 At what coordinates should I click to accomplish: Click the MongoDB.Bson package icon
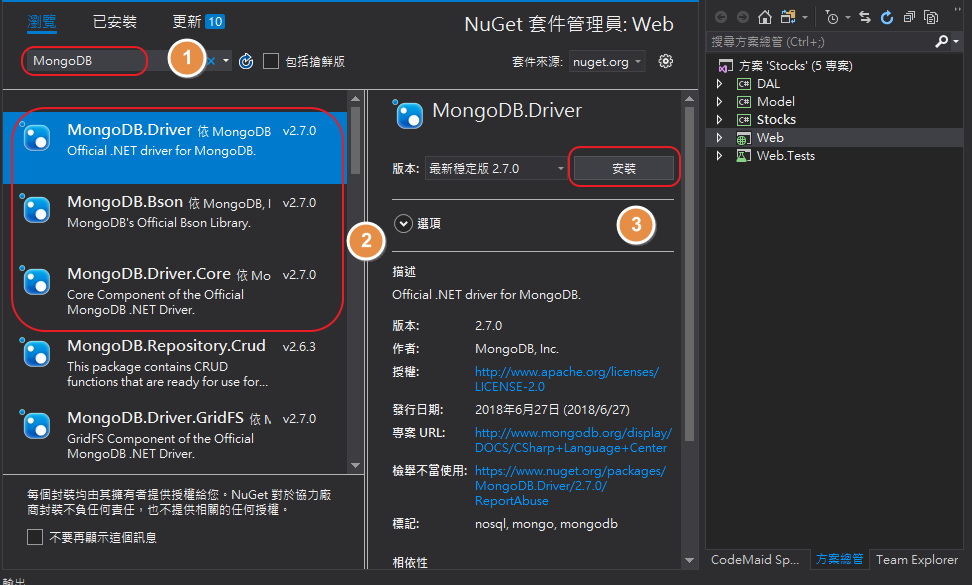(37, 209)
